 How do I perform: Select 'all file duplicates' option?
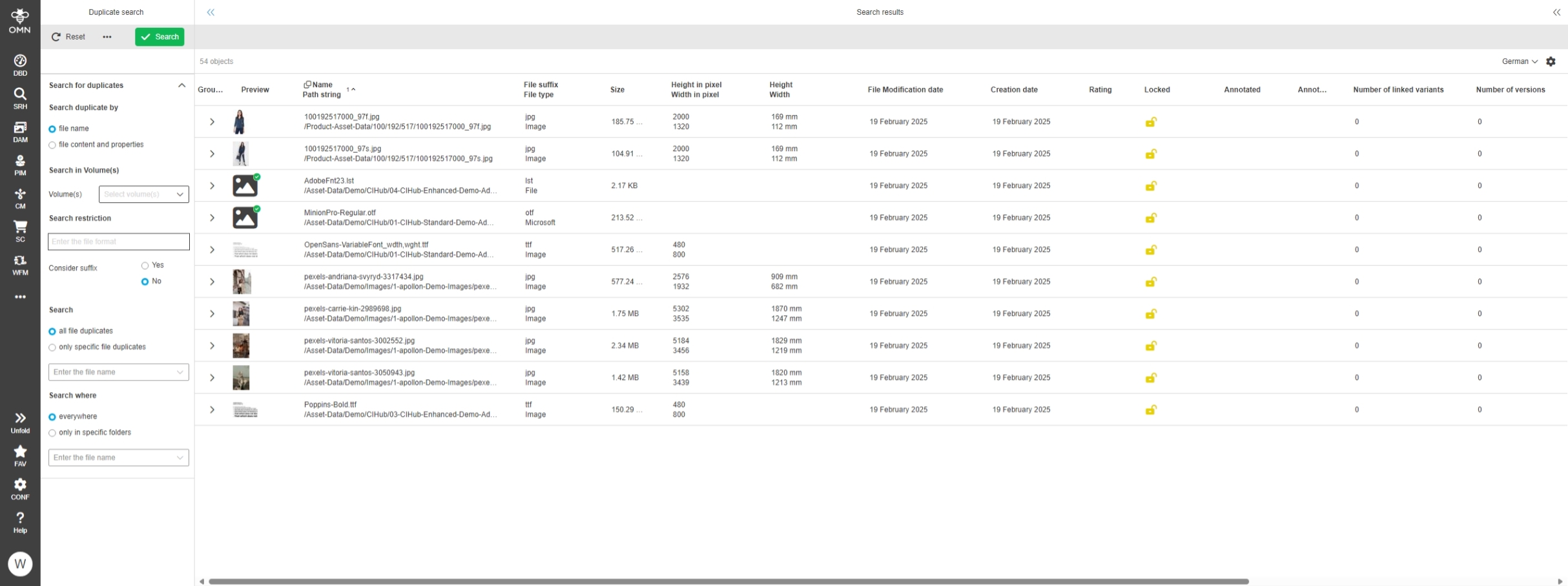[52, 331]
